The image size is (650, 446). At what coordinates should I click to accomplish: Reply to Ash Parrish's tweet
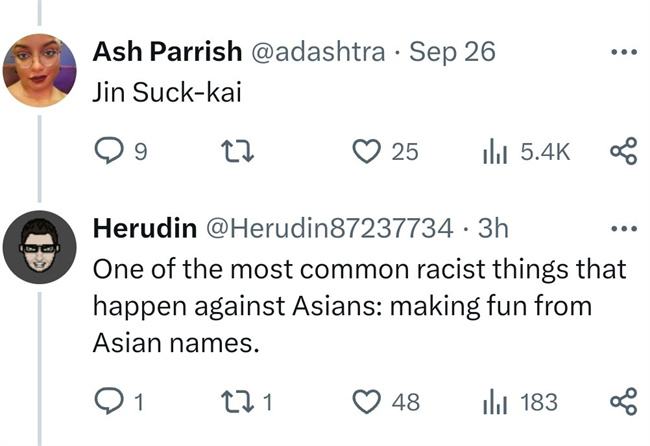click(x=107, y=152)
